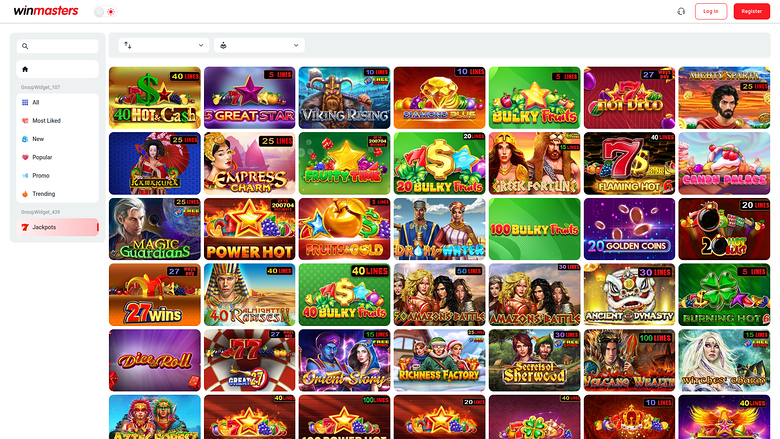Open the Fruits & Gold game
780x439 pixels.
click(344, 229)
